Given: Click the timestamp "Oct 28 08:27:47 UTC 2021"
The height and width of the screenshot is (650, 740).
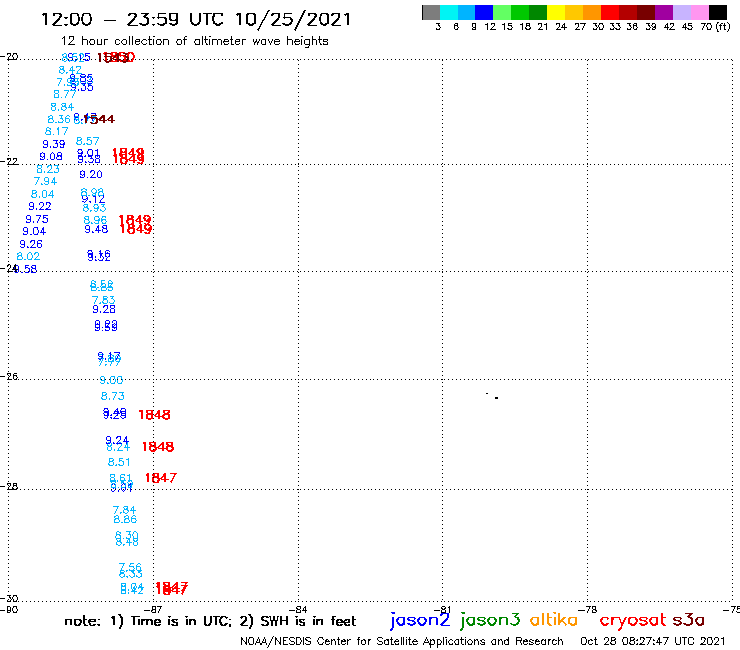Looking at the screenshot, I should [652, 641].
